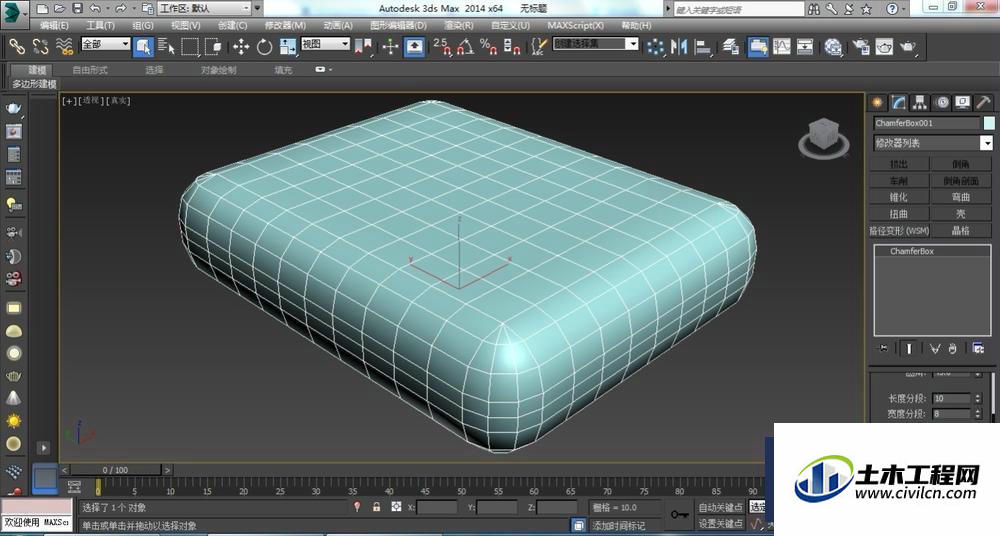Select the Select and Rotate tool

(x=264, y=47)
